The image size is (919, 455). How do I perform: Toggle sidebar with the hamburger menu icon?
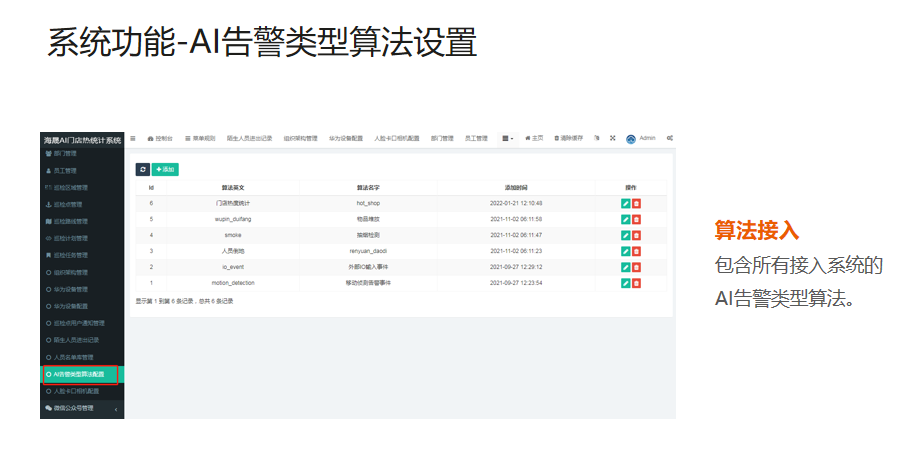point(132,138)
